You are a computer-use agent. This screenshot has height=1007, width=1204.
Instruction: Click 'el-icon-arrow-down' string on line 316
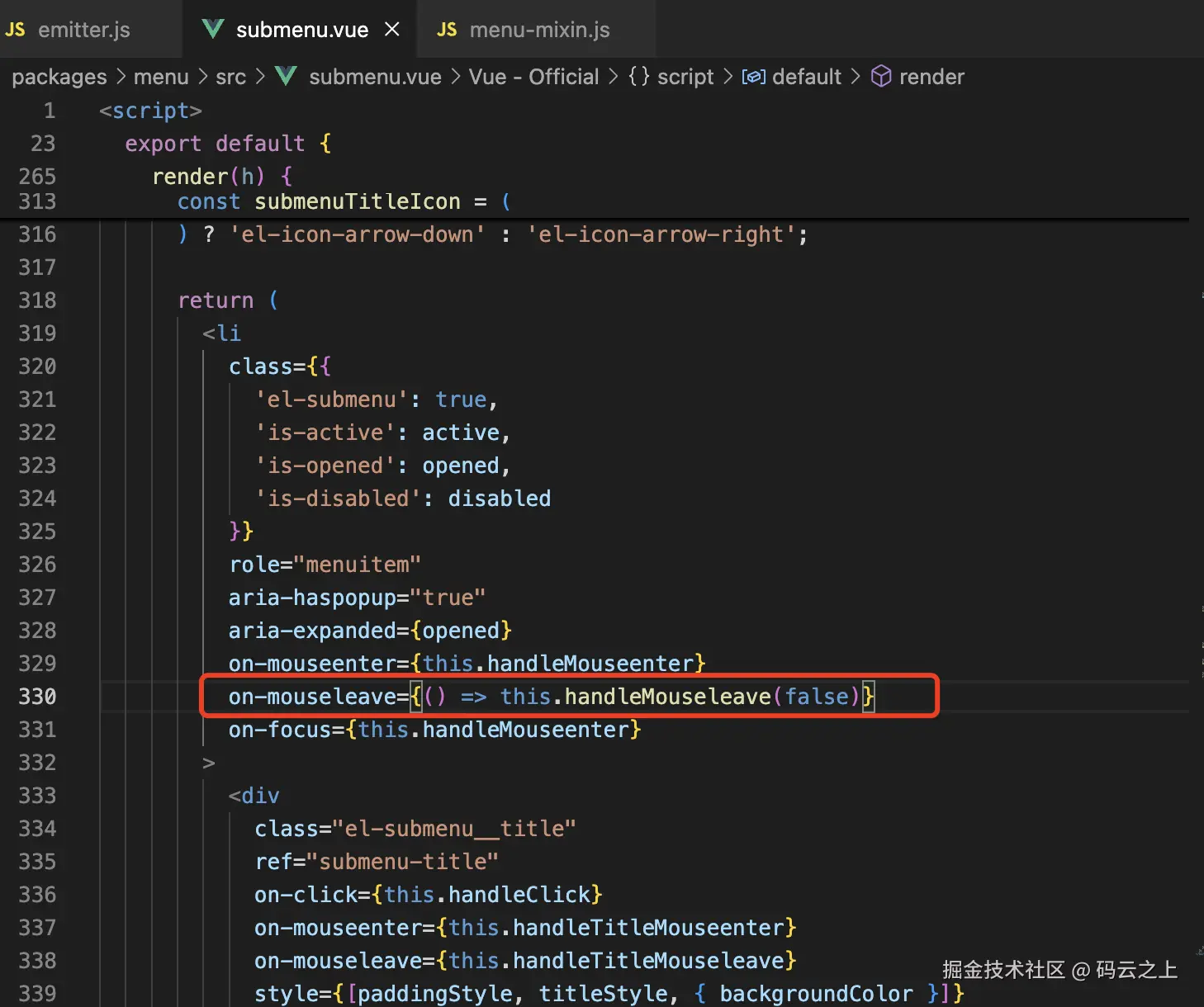coord(357,234)
